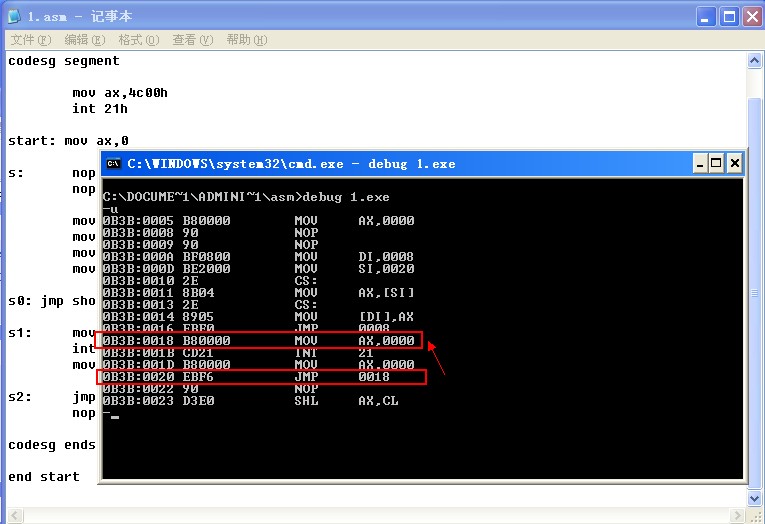
Task: Click the Notepad icon in the title bar
Action: click(14, 16)
